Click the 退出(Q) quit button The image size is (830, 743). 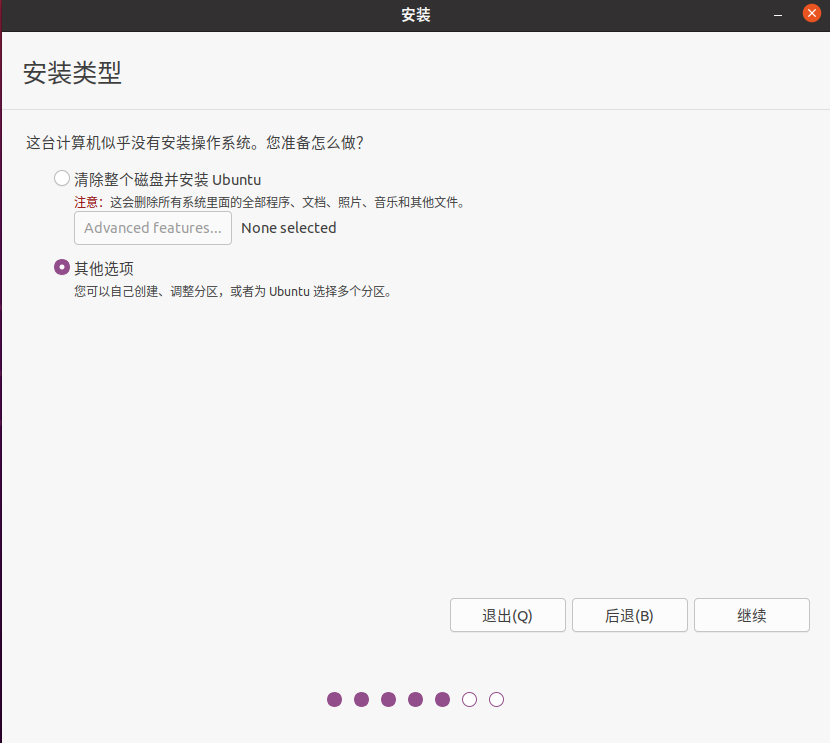coord(508,615)
